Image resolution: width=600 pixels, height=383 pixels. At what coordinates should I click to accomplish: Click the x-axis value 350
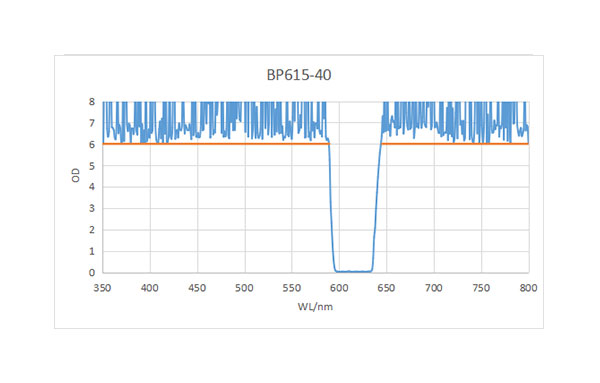point(102,288)
